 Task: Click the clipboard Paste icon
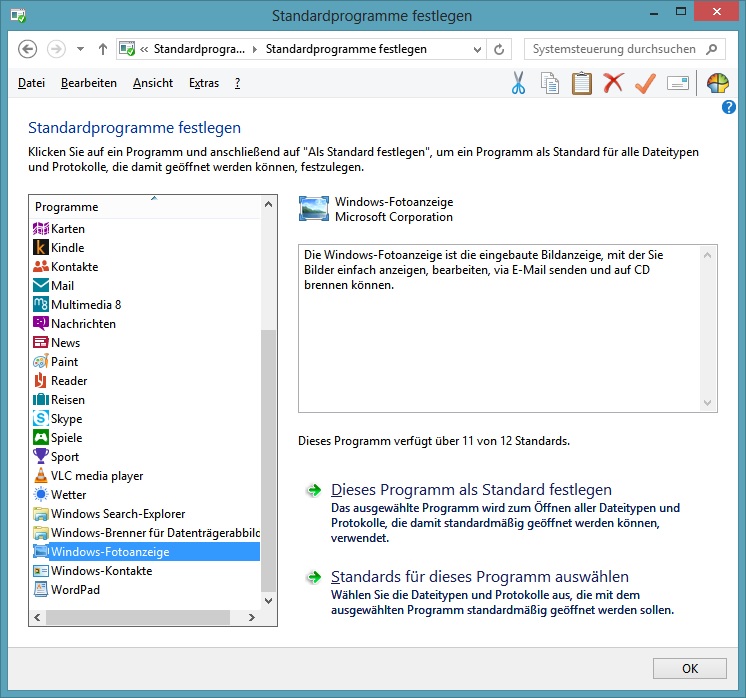pyautogui.click(x=581, y=83)
